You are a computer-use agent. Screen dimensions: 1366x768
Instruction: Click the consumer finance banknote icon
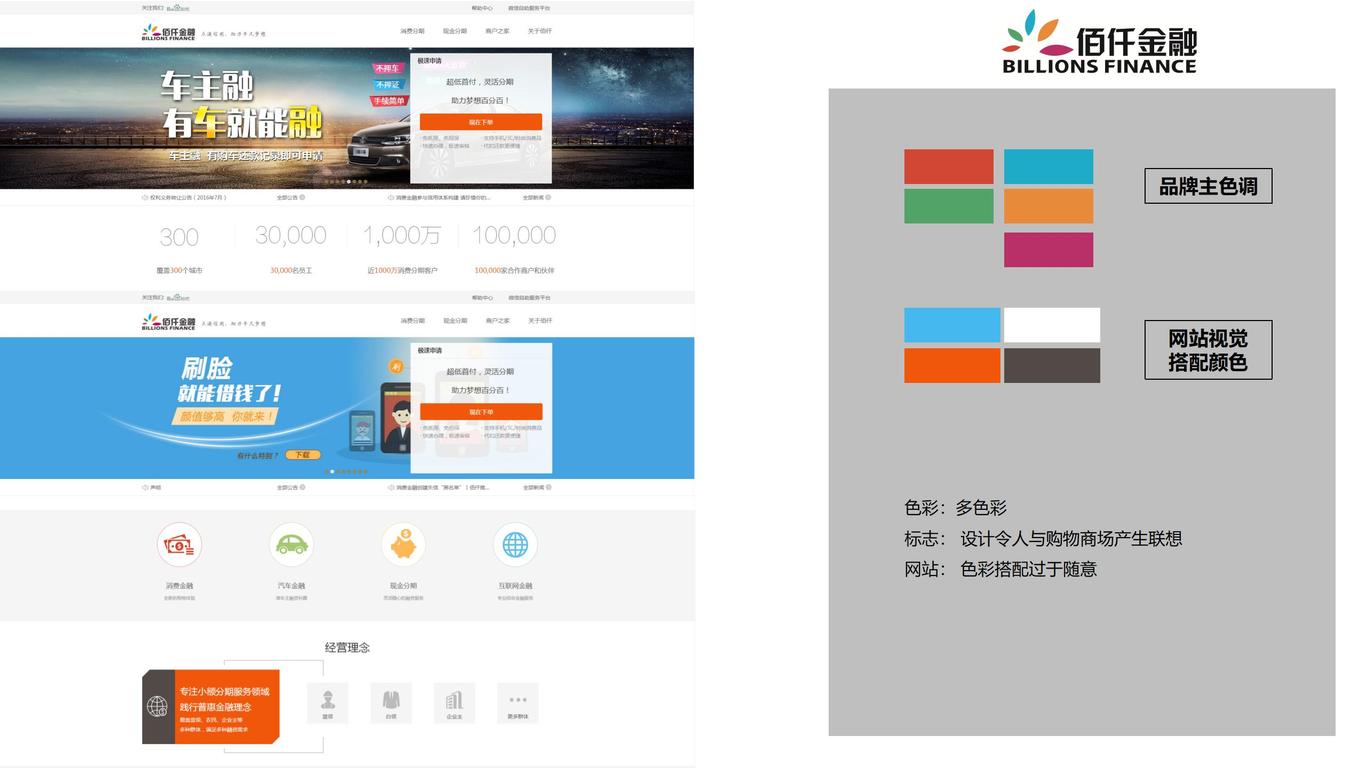click(179, 545)
